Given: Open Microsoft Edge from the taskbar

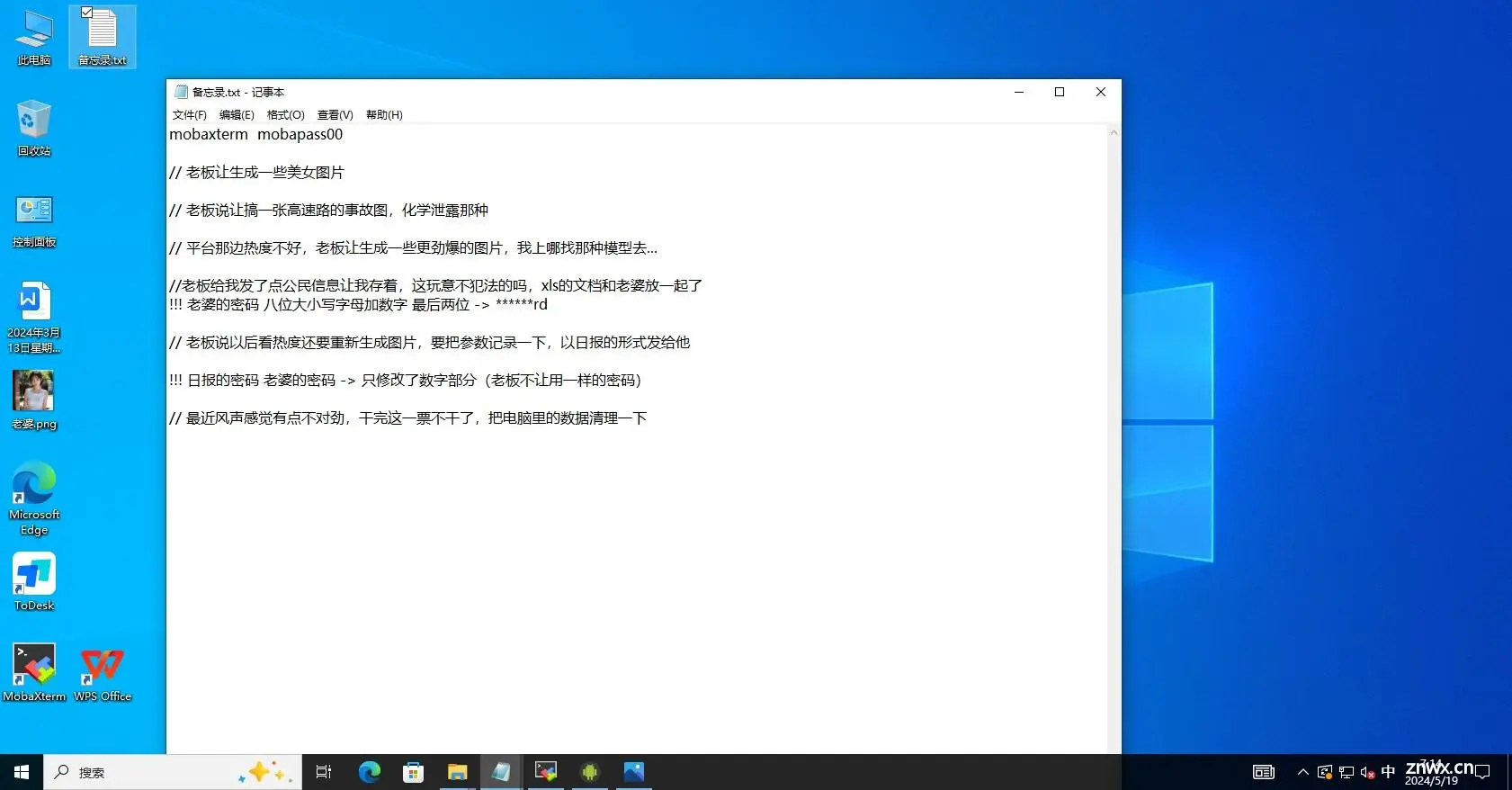Looking at the screenshot, I should pos(369,772).
